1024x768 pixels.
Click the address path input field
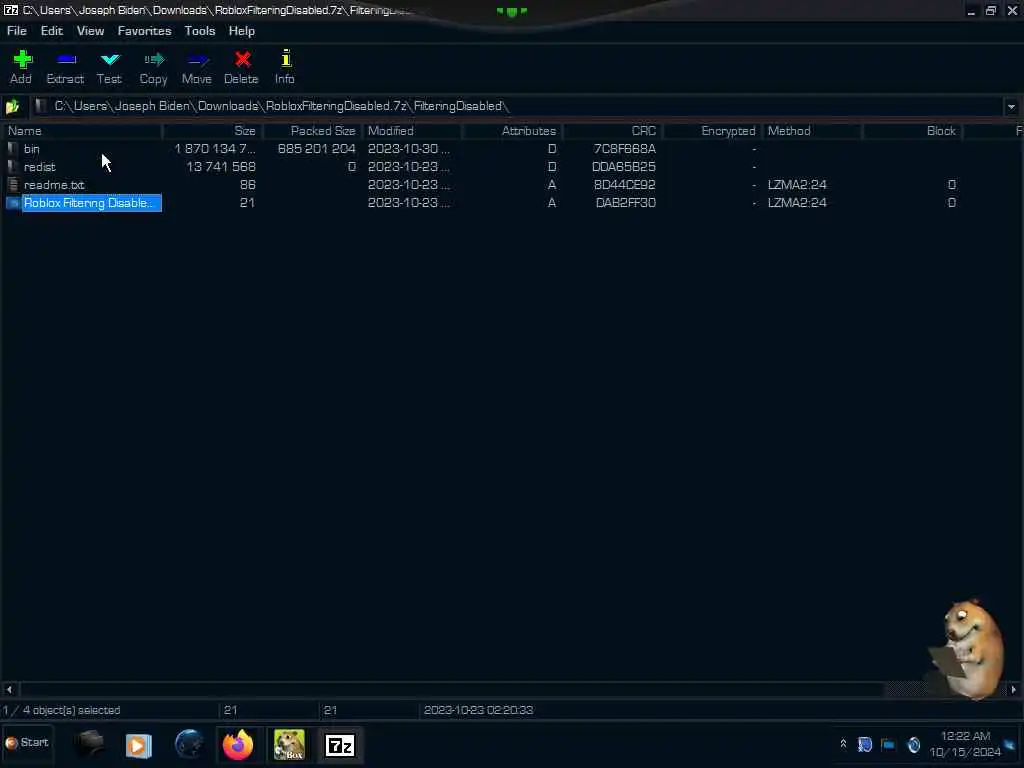tap(516, 106)
